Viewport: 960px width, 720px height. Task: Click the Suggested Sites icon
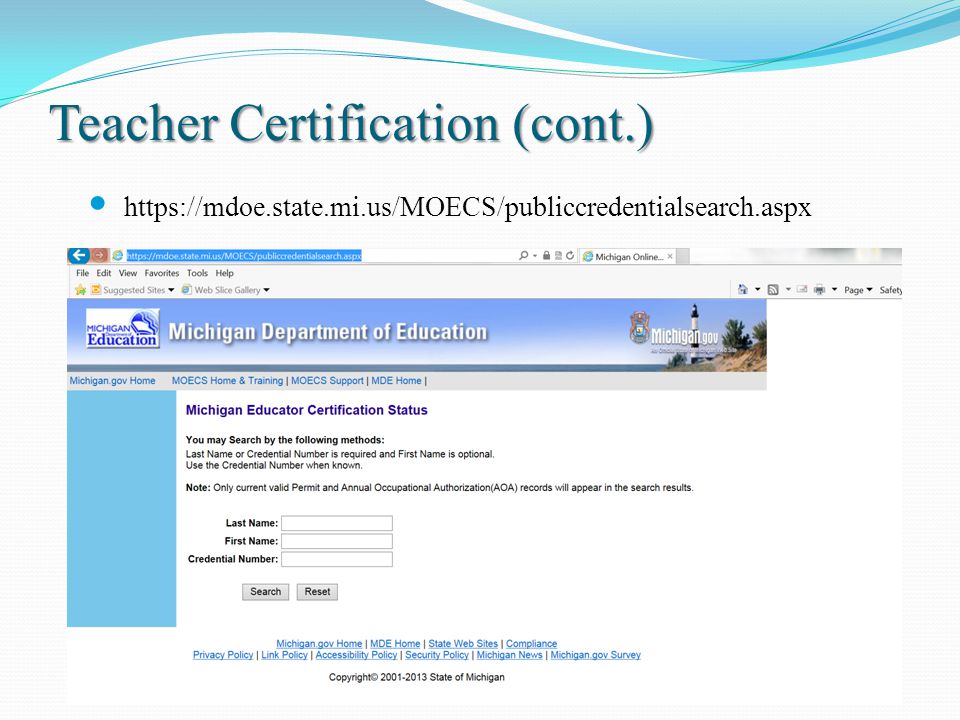(96, 290)
